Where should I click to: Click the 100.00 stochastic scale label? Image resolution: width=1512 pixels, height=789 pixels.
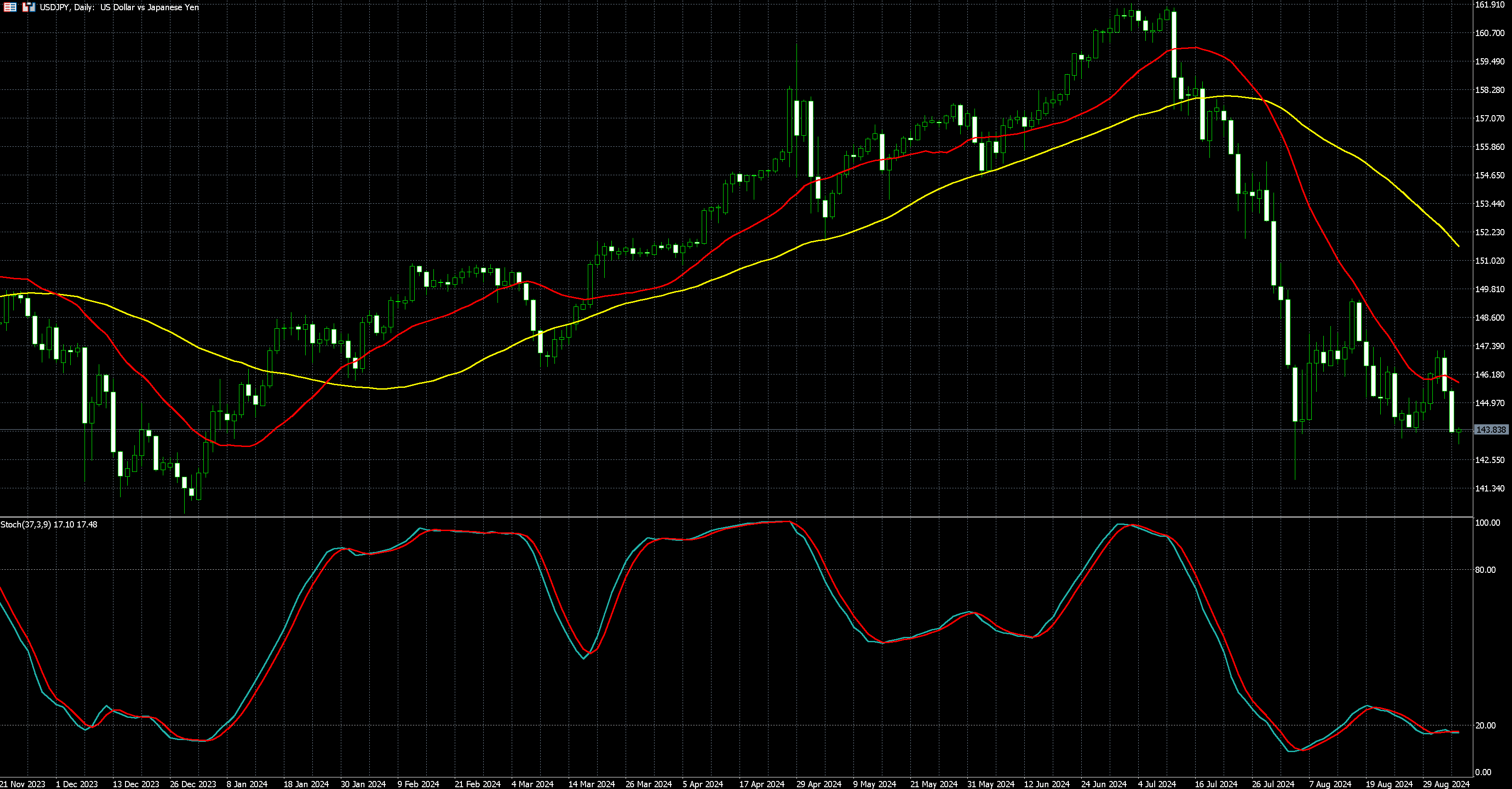[x=1488, y=523]
